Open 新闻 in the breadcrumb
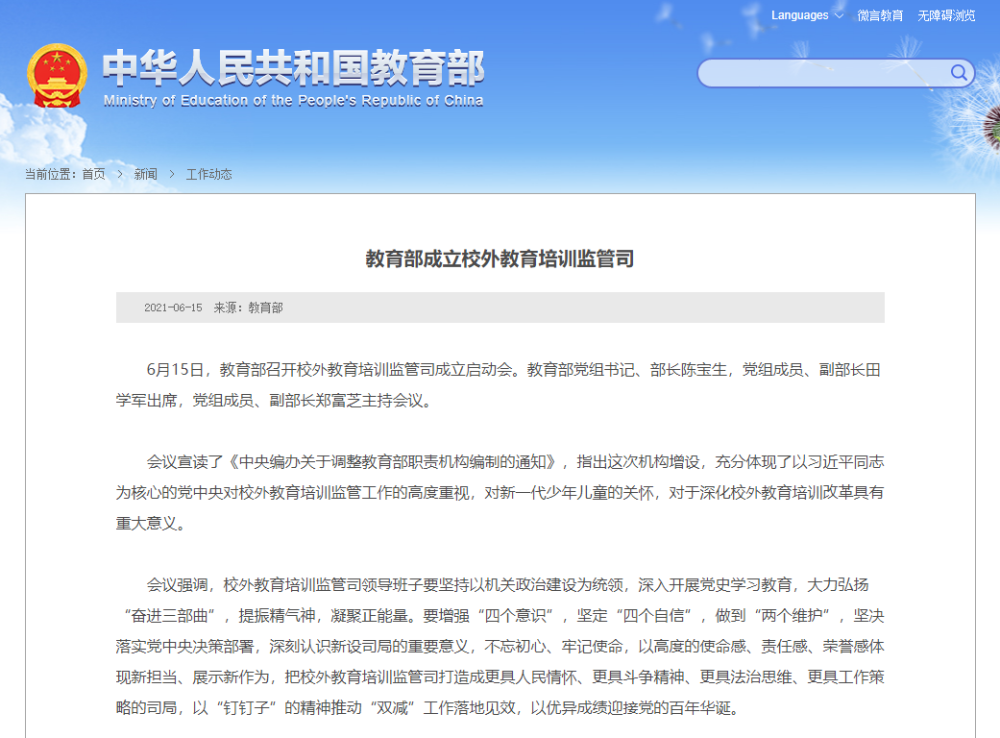Image resolution: width=1000 pixels, height=738 pixels. [x=146, y=174]
